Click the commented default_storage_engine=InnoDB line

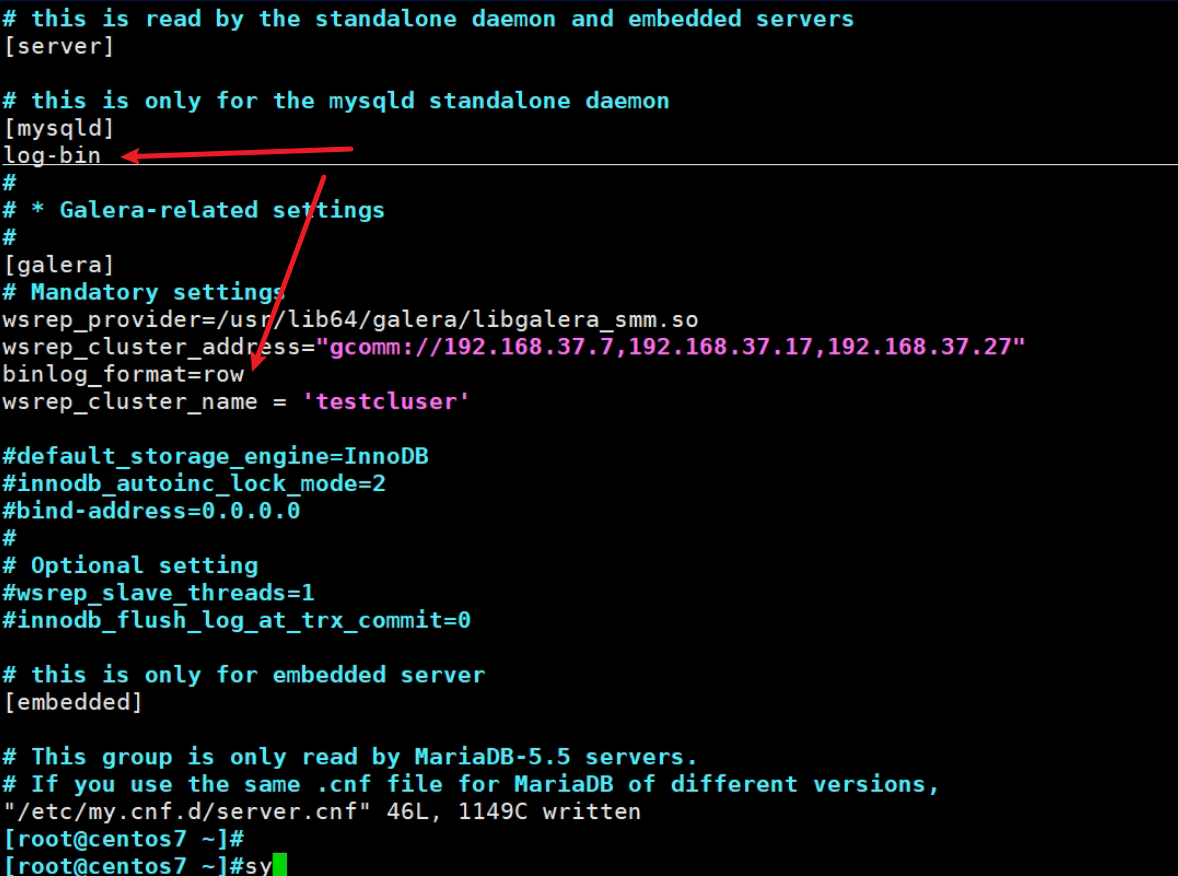pyautogui.click(x=215, y=456)
